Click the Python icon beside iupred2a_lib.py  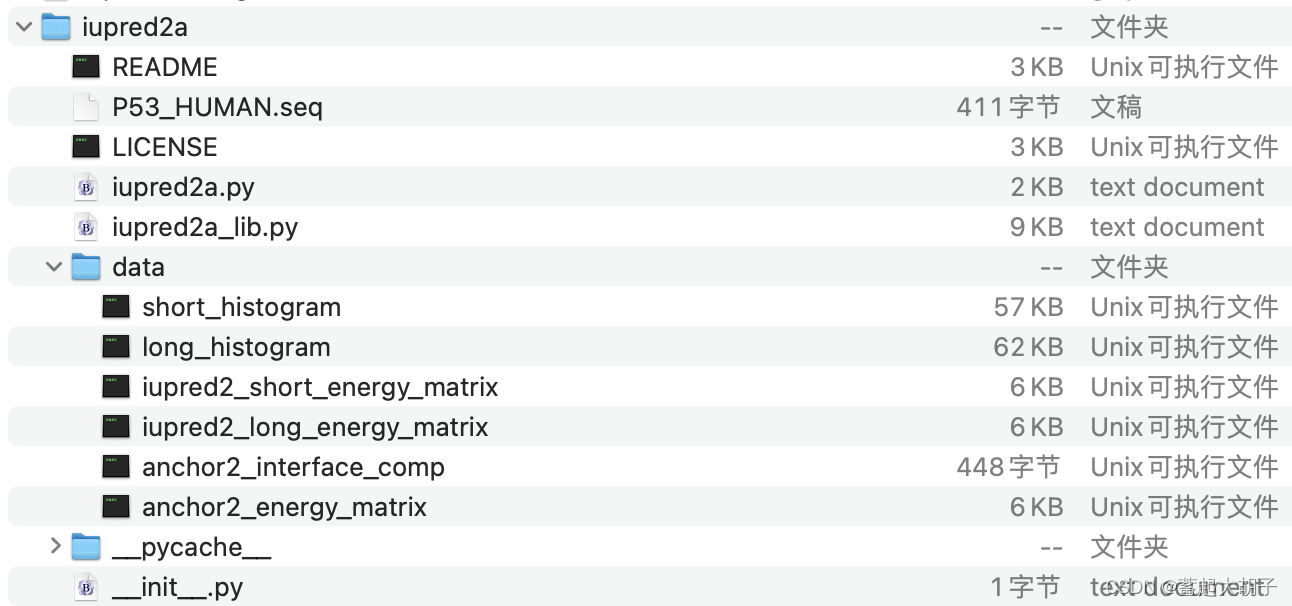[x=85, y=227]
